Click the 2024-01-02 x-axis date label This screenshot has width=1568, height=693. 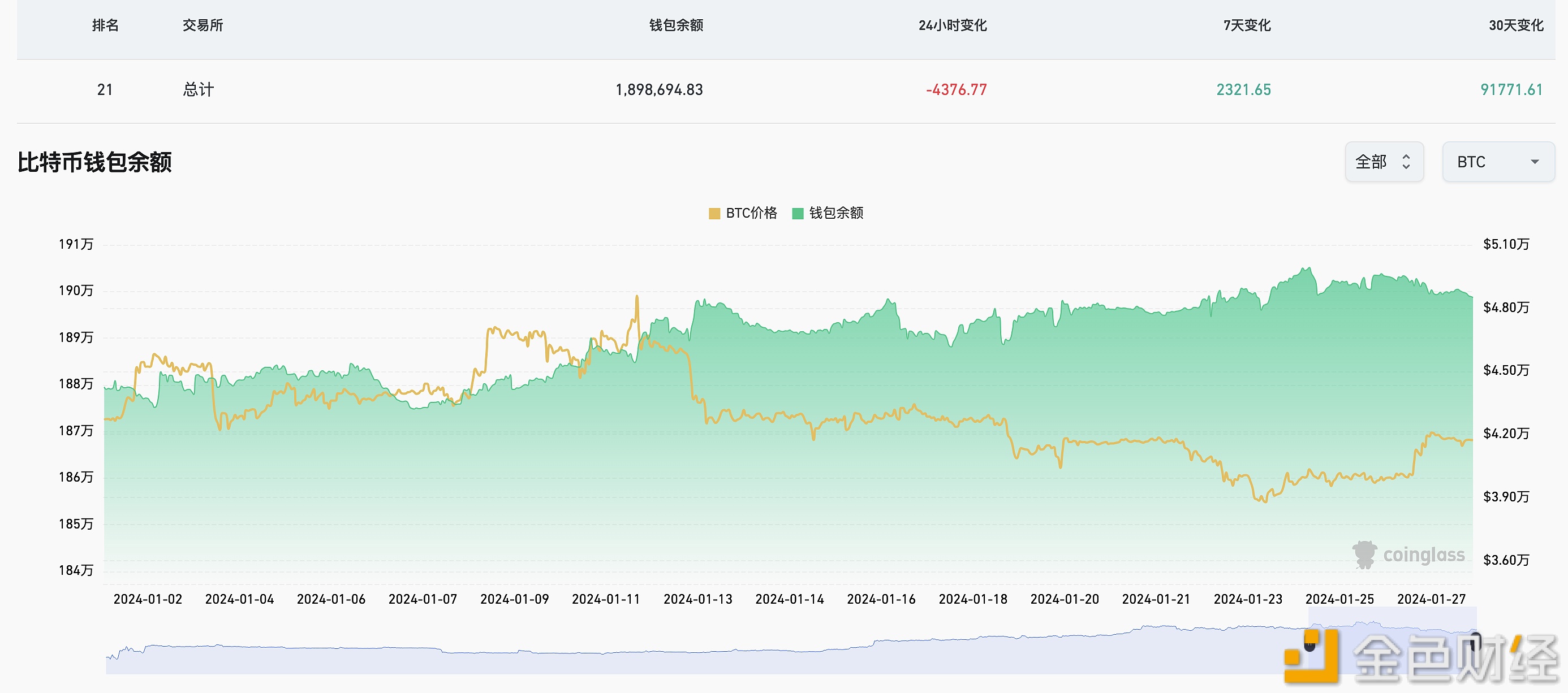(148, 599)
